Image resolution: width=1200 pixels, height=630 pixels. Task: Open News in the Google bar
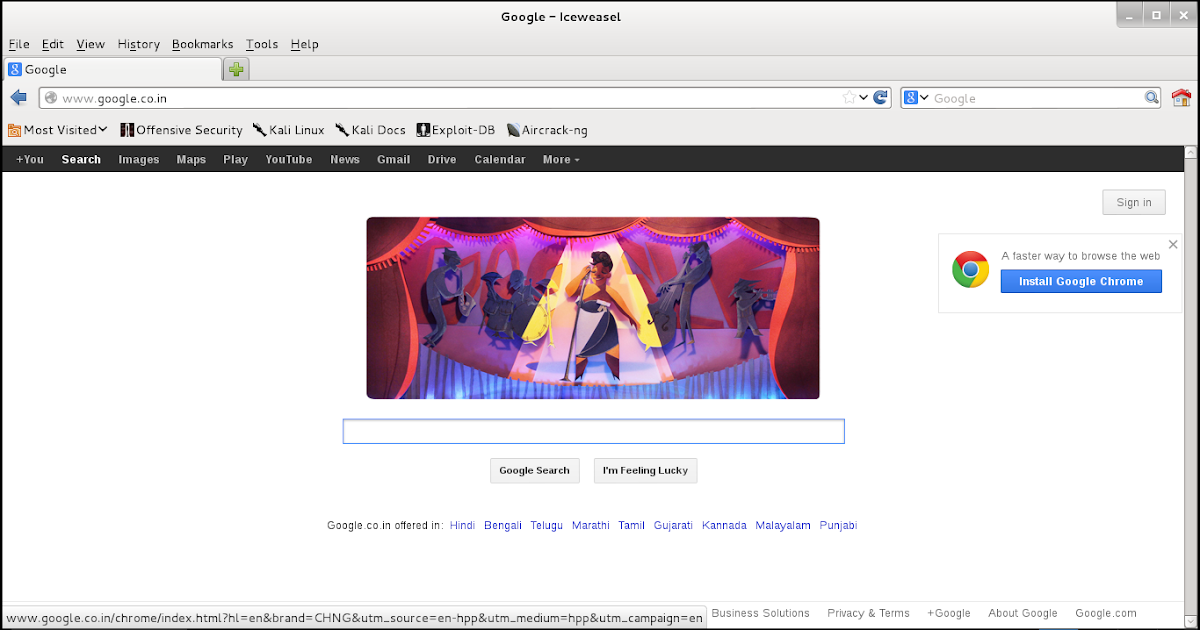(x=345, y=160)
